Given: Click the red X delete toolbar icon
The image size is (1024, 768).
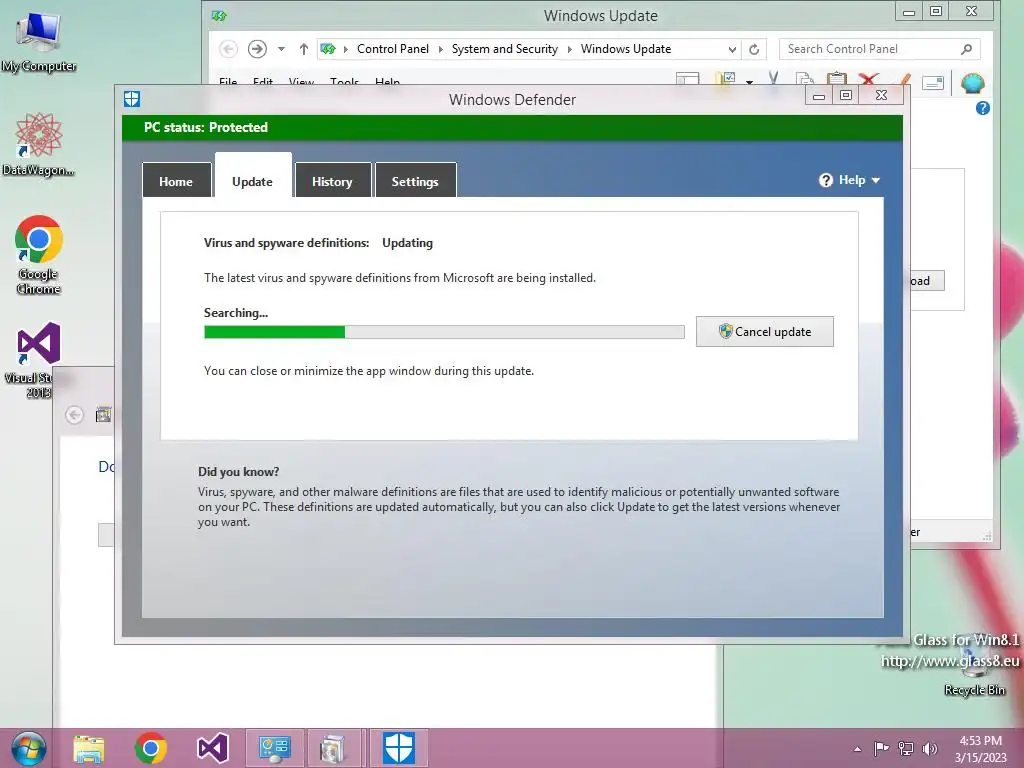Looking at the screenshot, I should click(869, 80).
